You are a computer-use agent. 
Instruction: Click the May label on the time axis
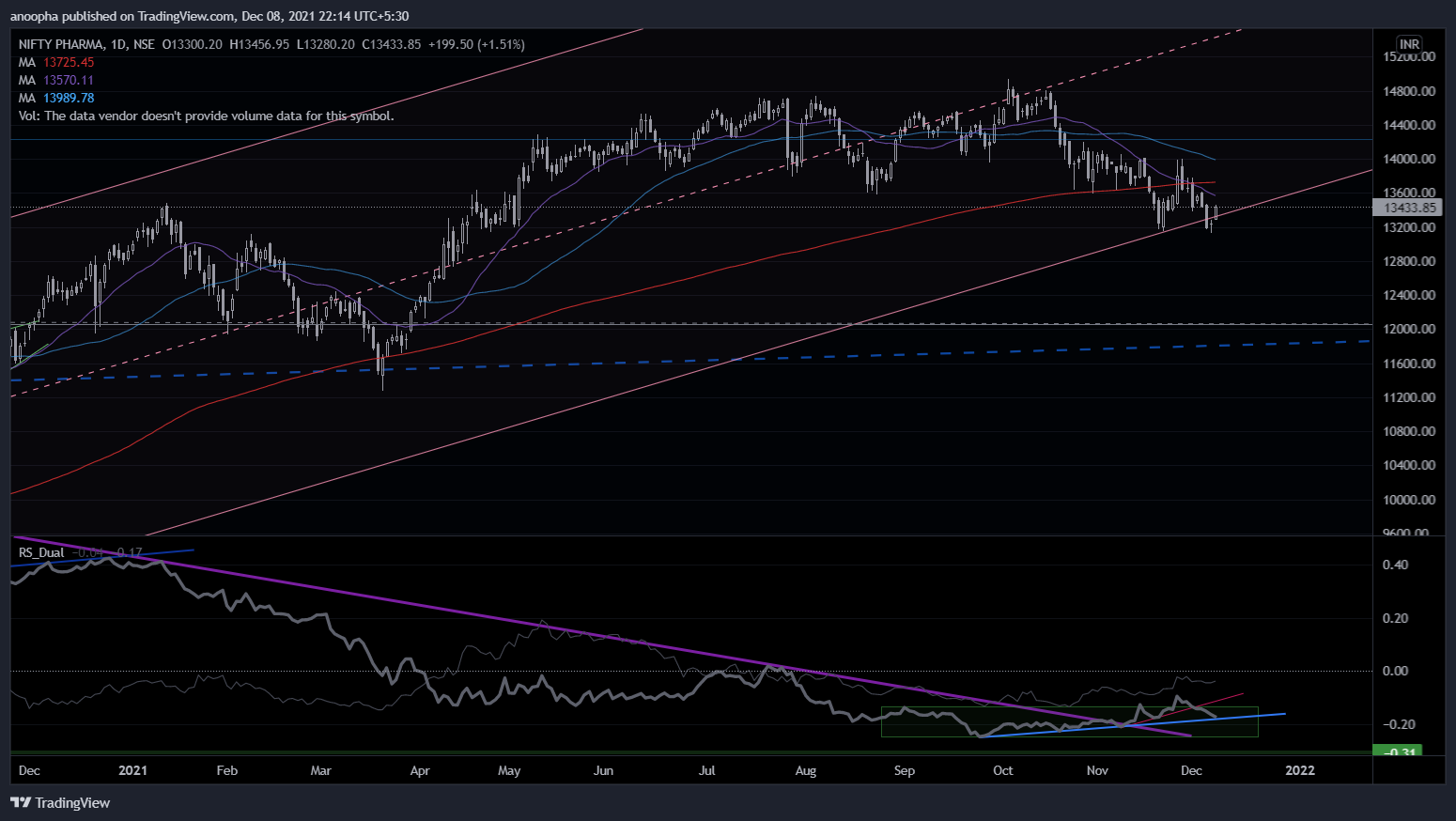click(509, 770)
